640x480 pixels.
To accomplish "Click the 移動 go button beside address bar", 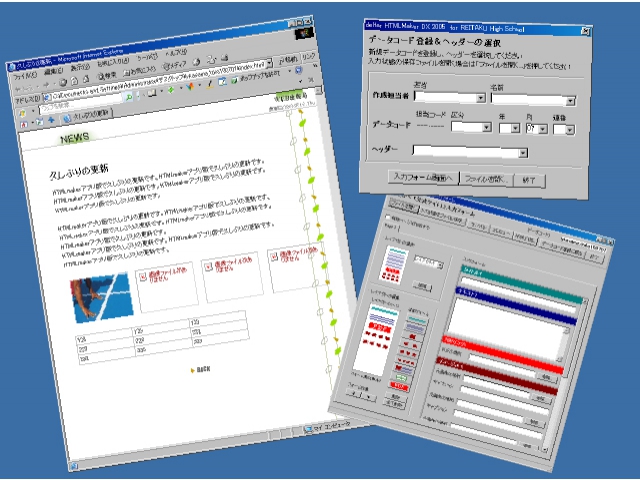I will pyautogui.click(x=288, y=60).
